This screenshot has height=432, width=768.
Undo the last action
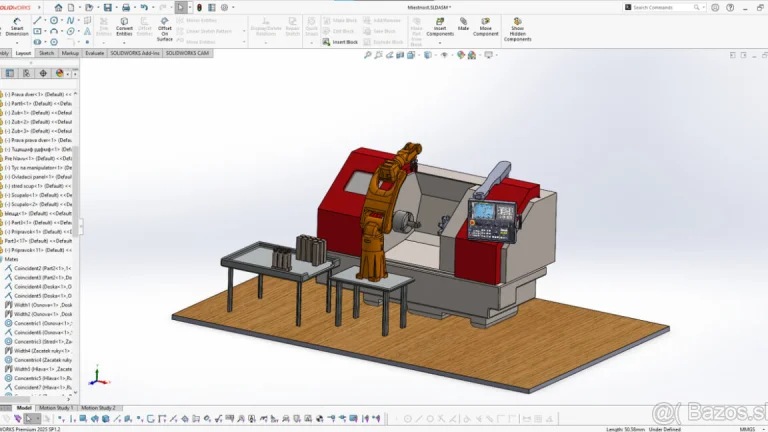click(x=144, y=7)
